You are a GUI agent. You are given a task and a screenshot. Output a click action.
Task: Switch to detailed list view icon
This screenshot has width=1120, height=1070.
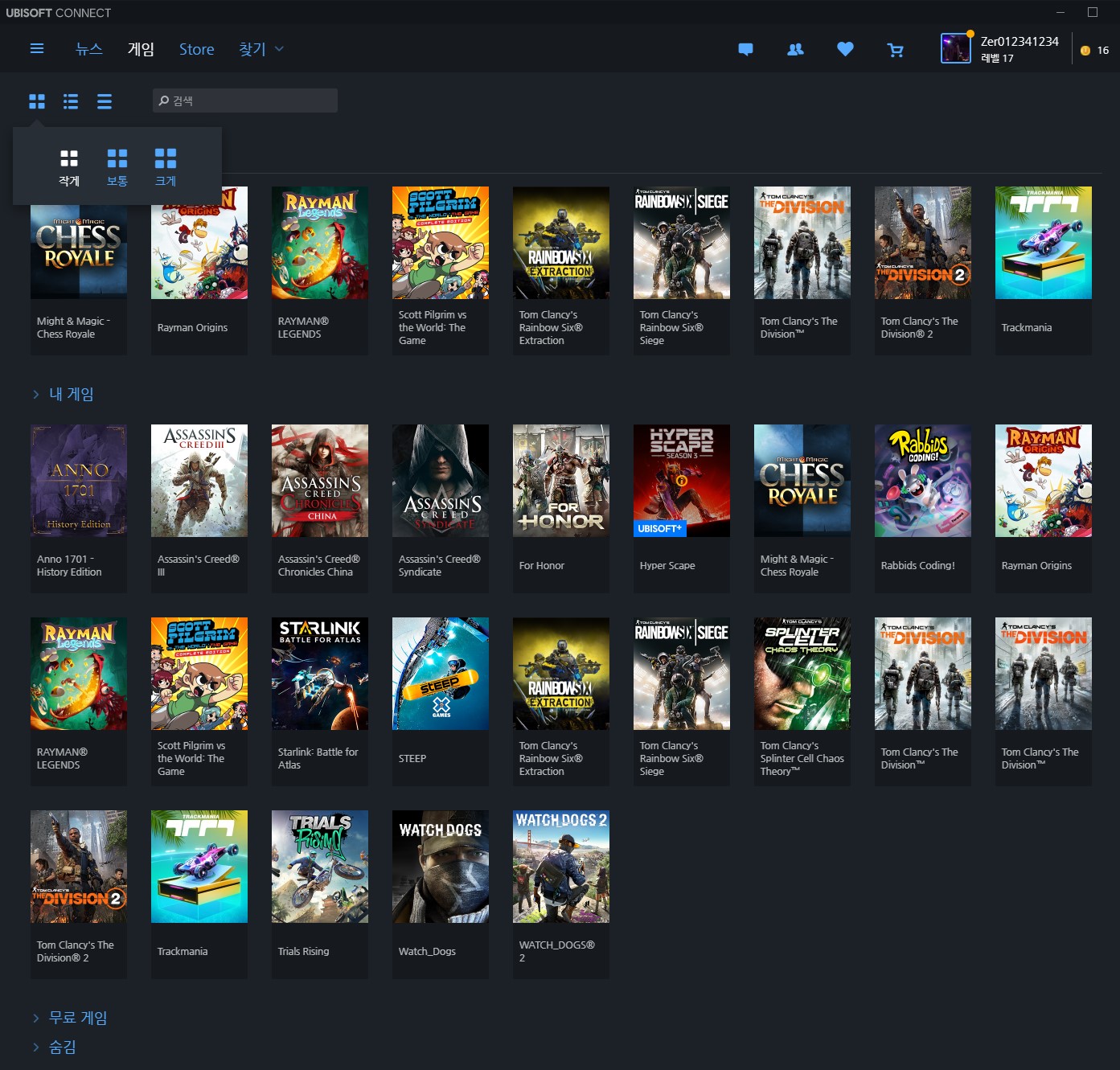[71, 101]
